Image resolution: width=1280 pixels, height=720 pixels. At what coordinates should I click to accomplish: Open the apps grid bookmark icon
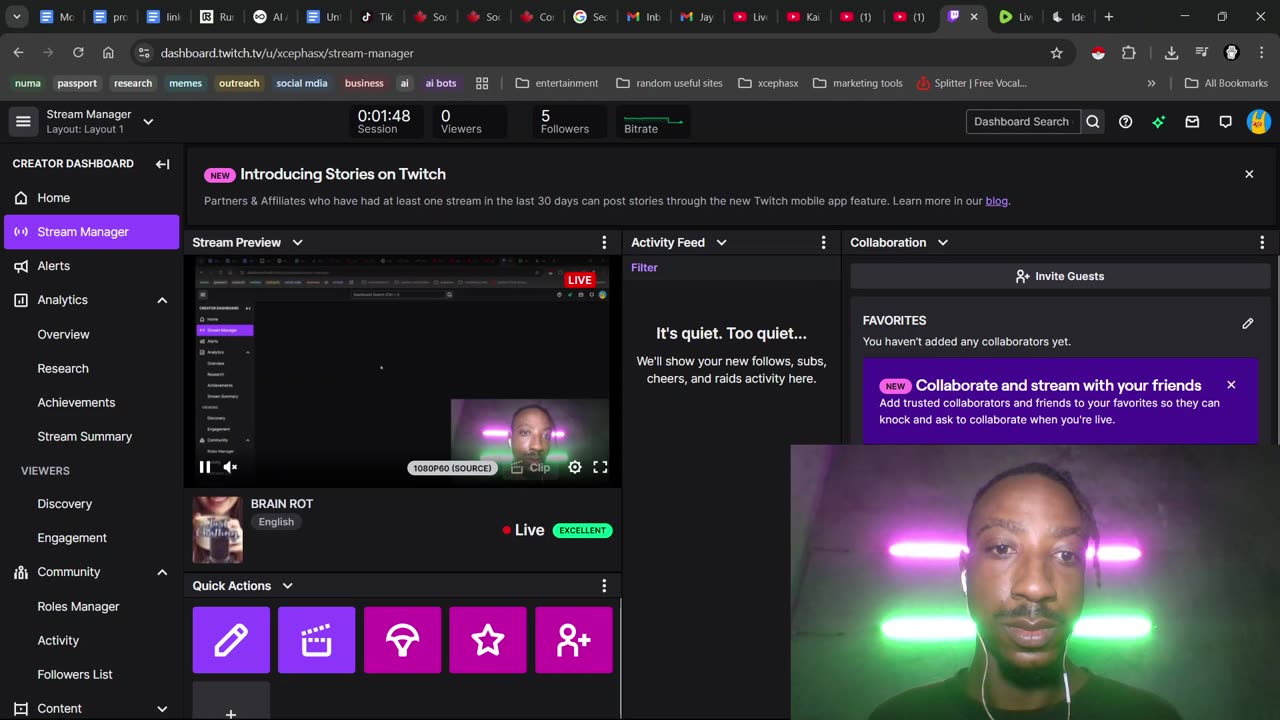[x=482, y=83]
